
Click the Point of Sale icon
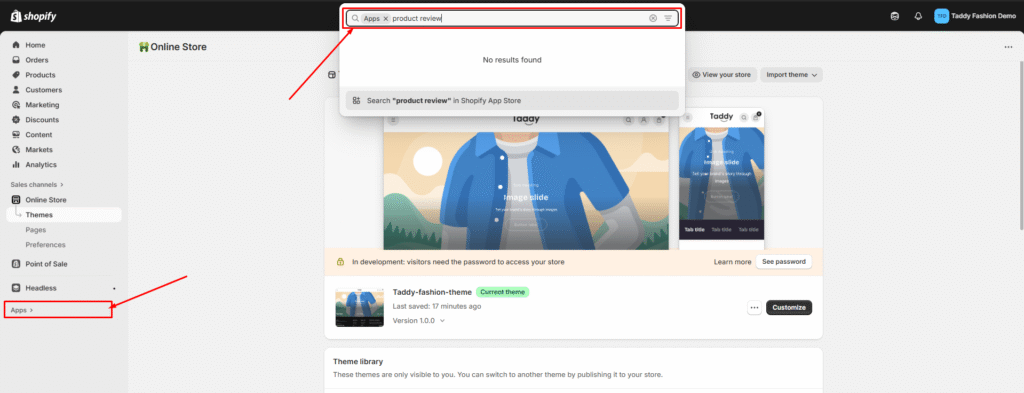pos(16,264)
